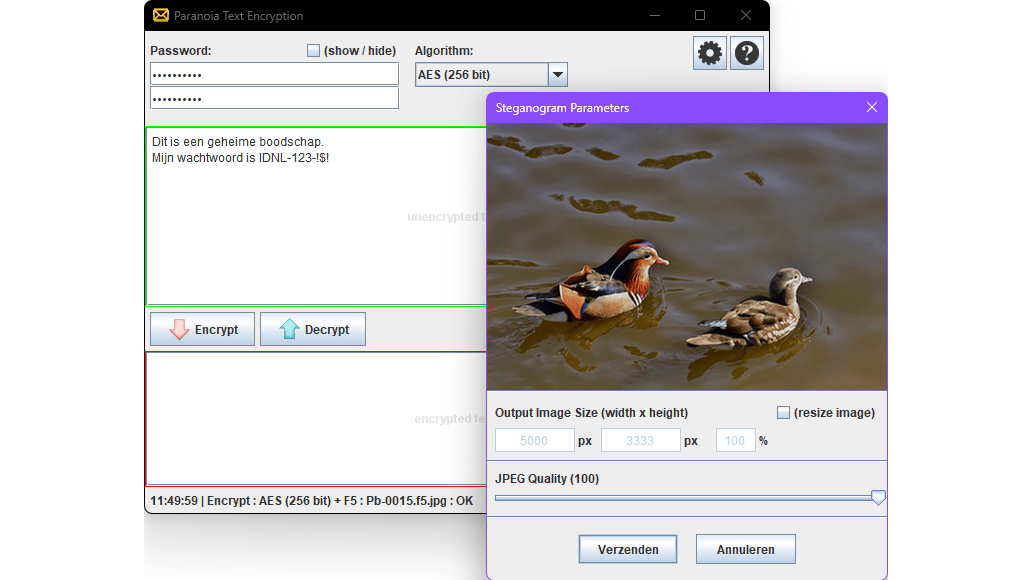Close the Steganogram Parameters dialog
Screen dimensions: 1031x580
point(872,107)
